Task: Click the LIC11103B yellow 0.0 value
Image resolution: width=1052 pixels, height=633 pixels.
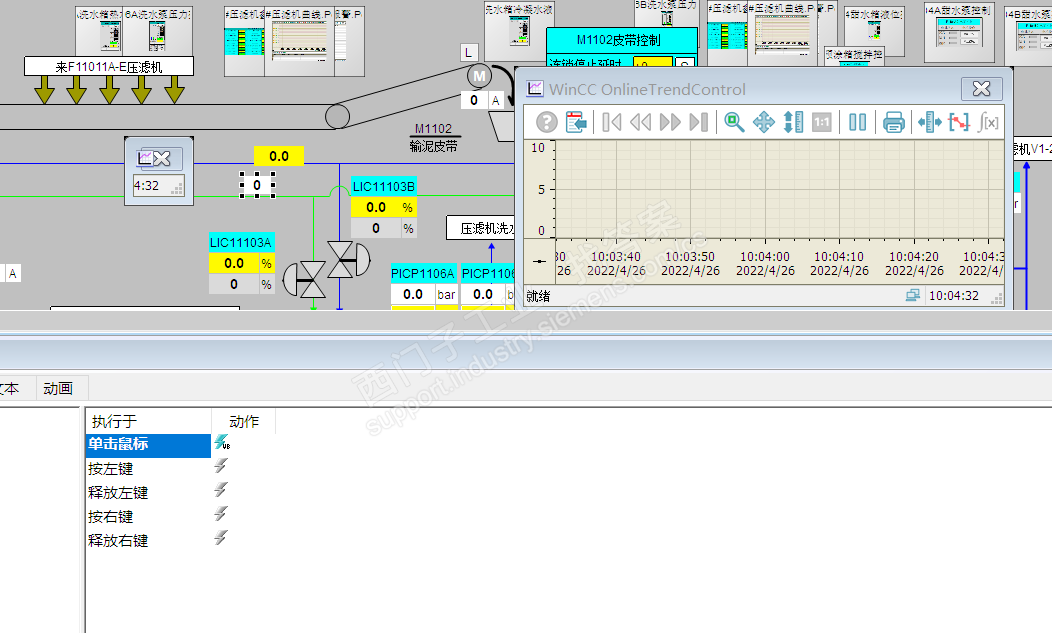Action: pos(376,207)
